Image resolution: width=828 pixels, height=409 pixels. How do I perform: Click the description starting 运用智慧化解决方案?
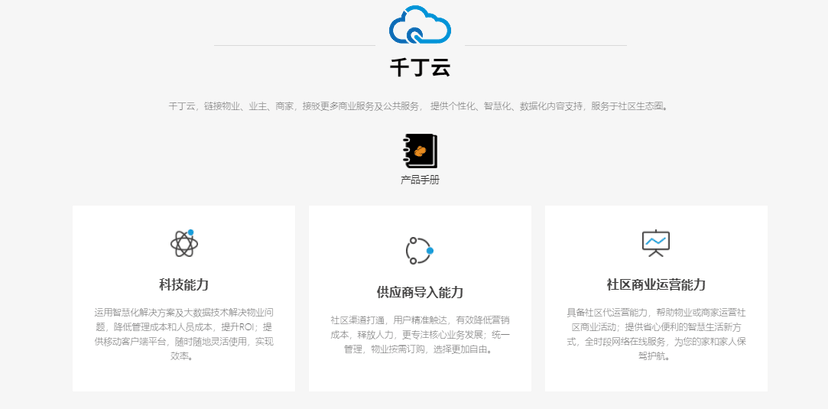184,334
